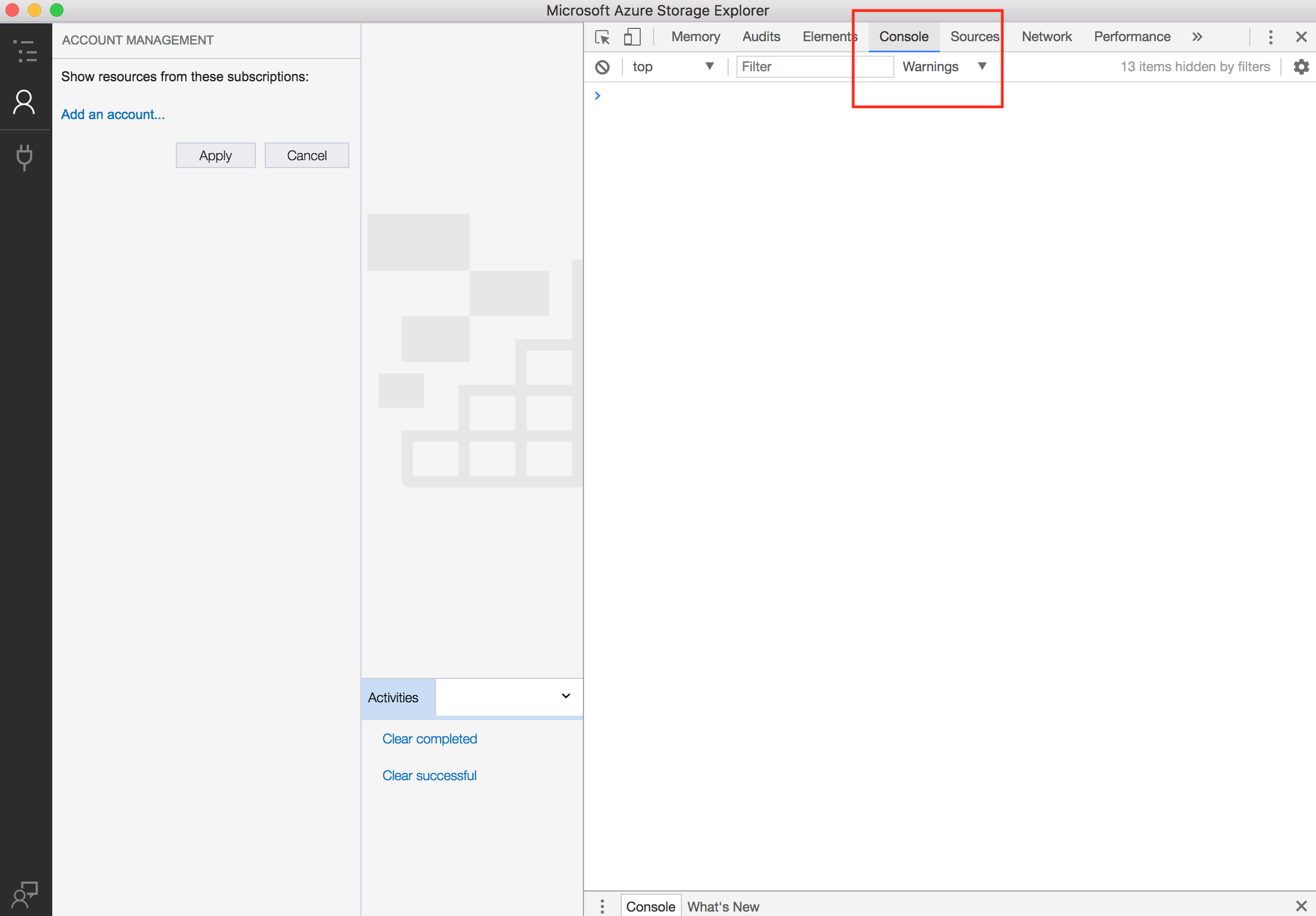Open the Warnings log level dropdown
1316x916 pixels.
[x=944, y=67]
